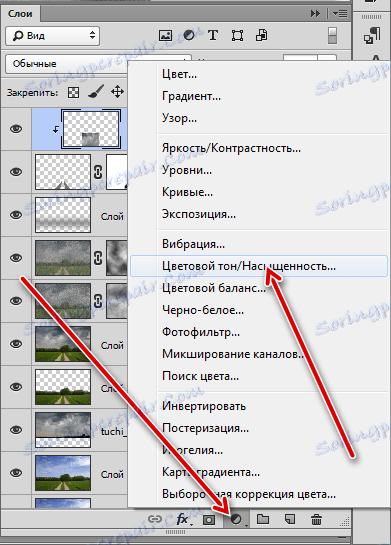391x545 pixels.
Task: Open the layer styles fx button
Action: [x=183, y=520]
